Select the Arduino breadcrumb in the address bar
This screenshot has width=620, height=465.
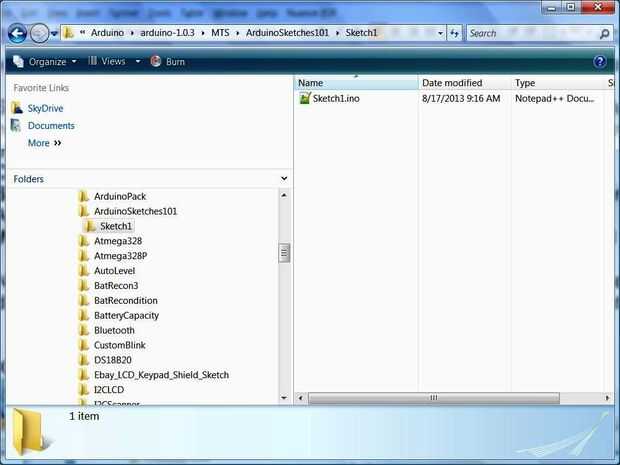[x=107, y=33]
